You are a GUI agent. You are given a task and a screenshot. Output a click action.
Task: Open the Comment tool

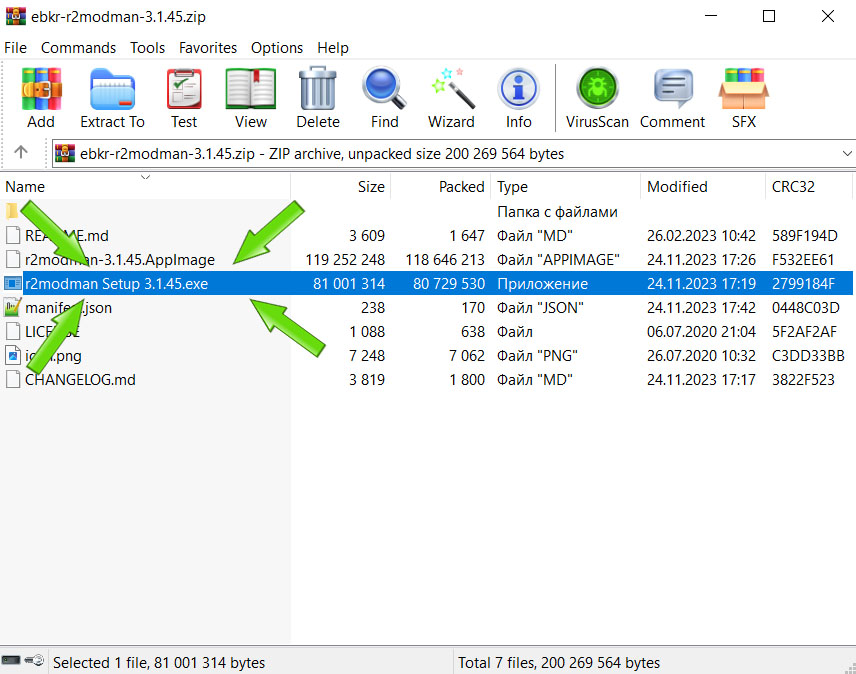pos(673,88)
